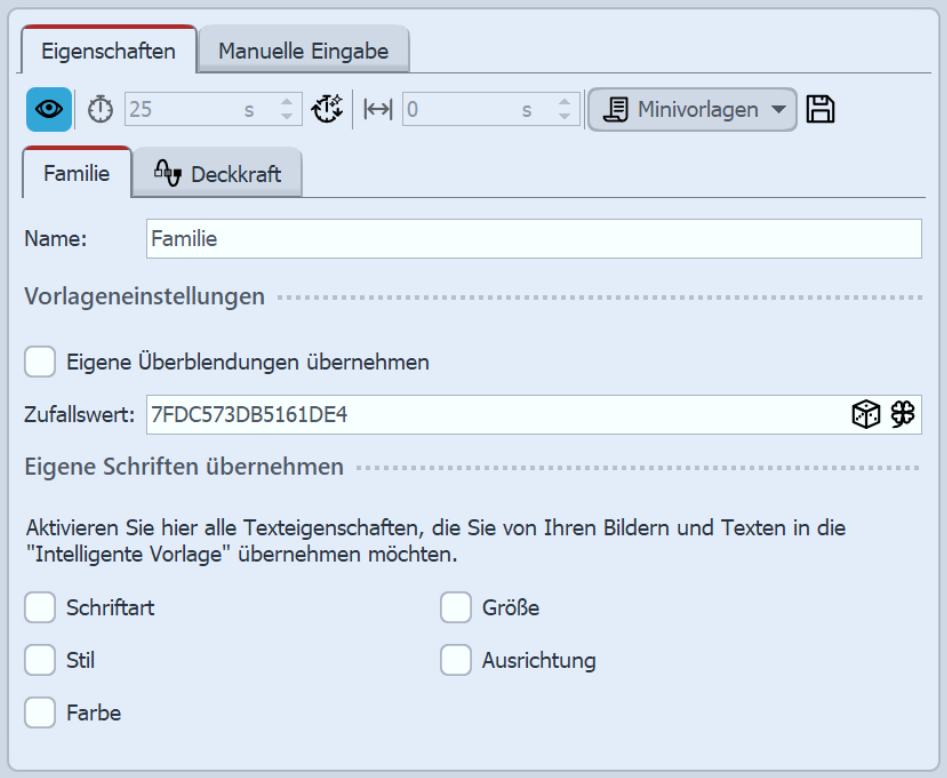This screenshot has height=778, width=947.
Task: Check the Schriftart option
Action: tap(40, 607)
